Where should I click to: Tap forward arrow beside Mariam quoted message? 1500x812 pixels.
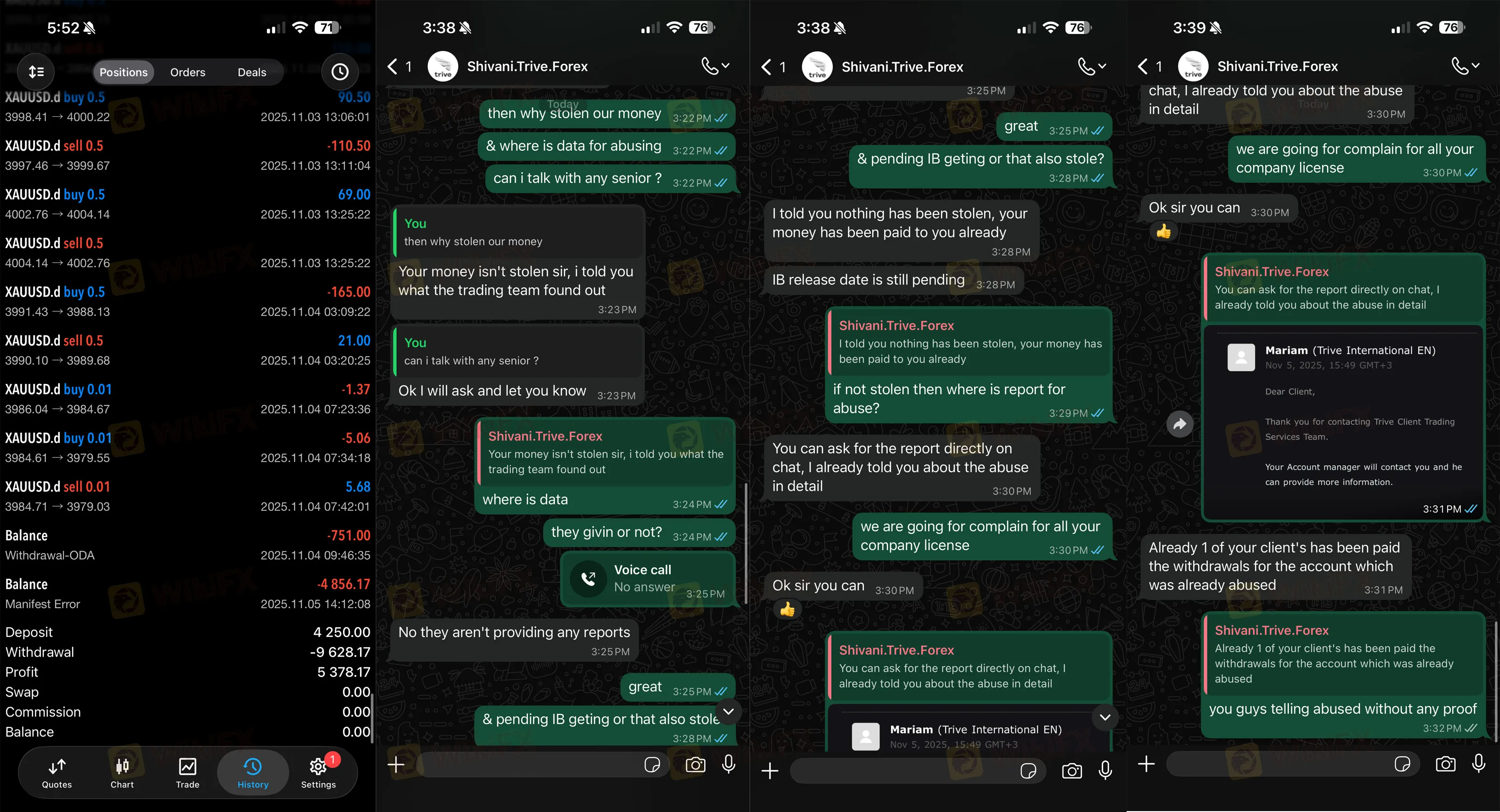[1180, 424]
